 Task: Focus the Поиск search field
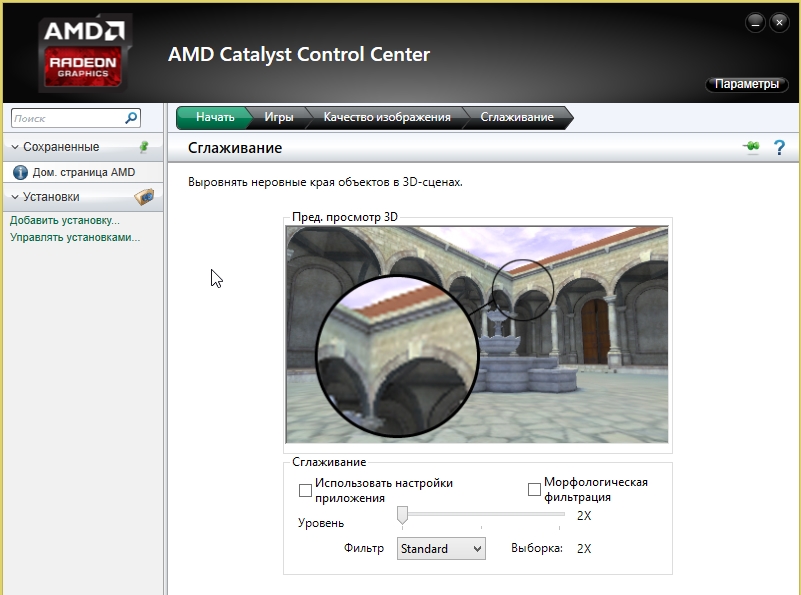pyautogui.click(x=68, y=118)
